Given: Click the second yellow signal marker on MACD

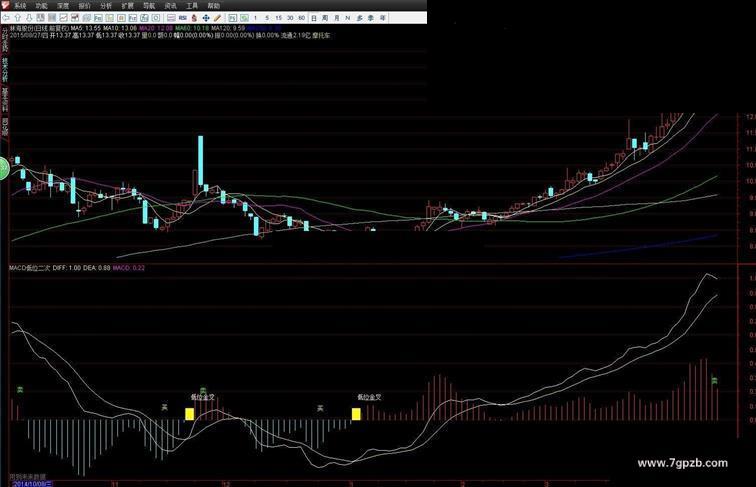Looking at the screenshot, I should point(356,414).
